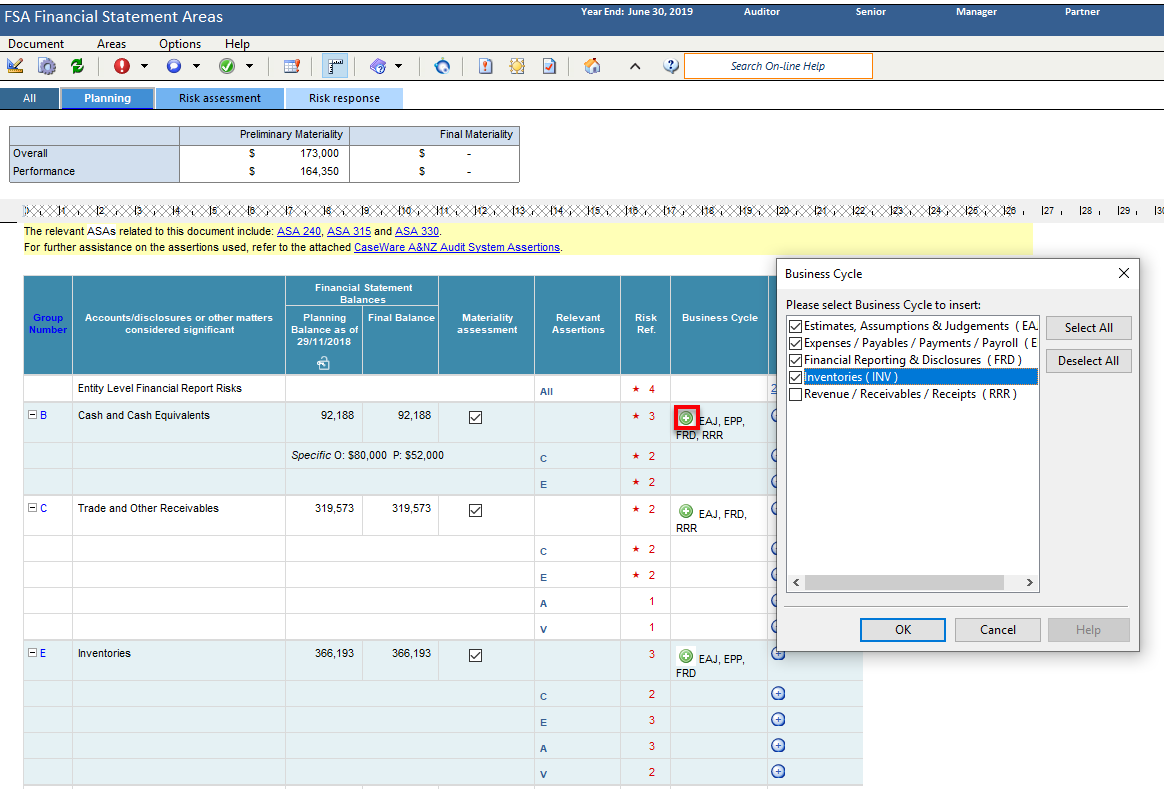This screenshot has height=789, width=1164.
Task: Collapse group E Inventories row
Action: pos(32,653)
